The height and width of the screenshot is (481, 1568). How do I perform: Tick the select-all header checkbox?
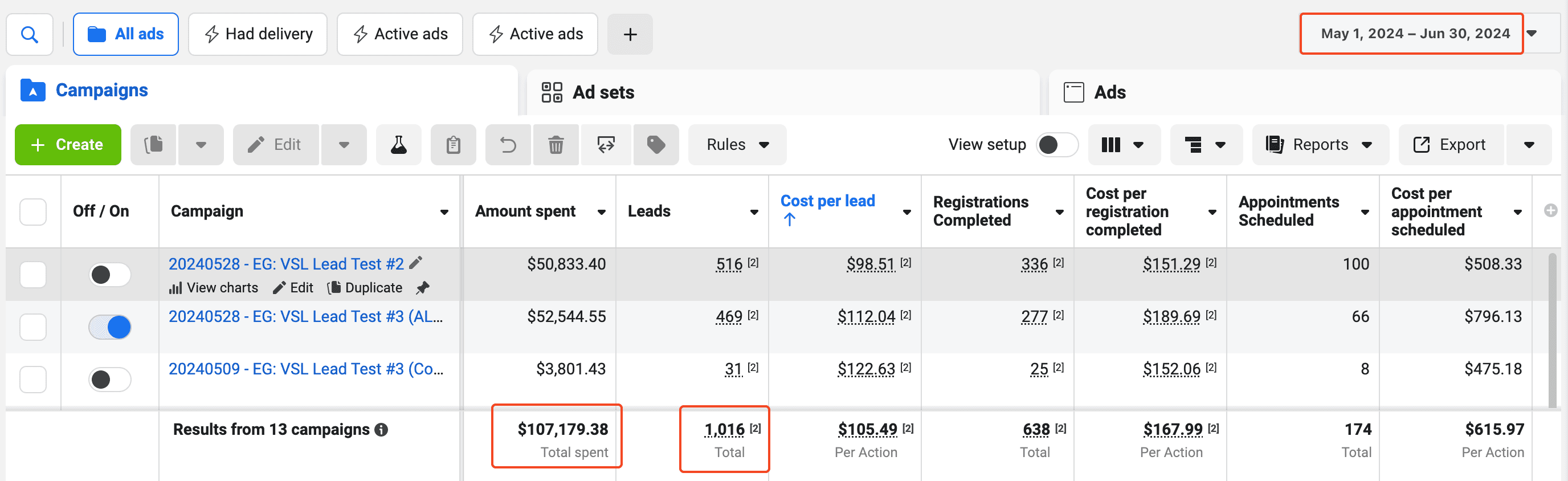[x=33, y=211]
